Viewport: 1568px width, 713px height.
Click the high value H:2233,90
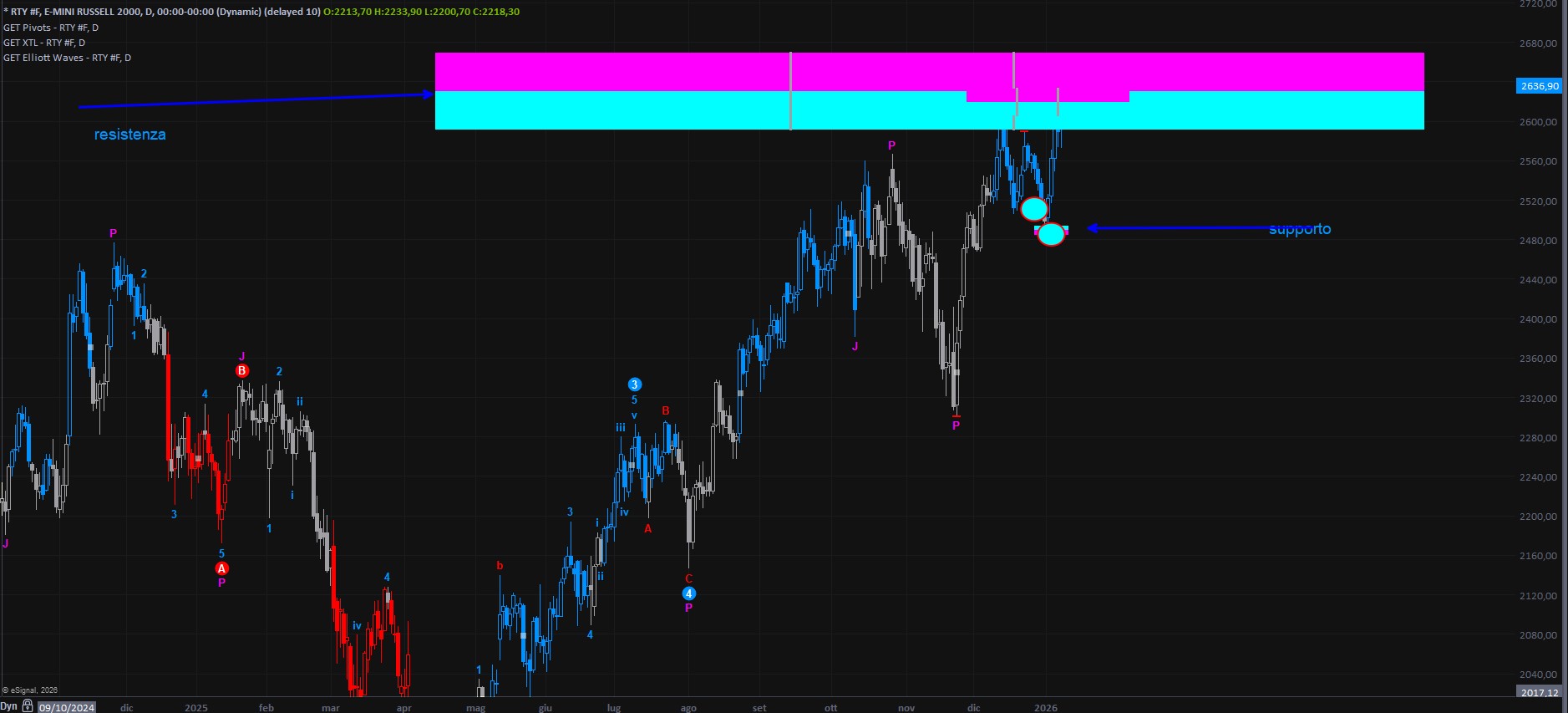pyautogui.click(x=398, y=12)
